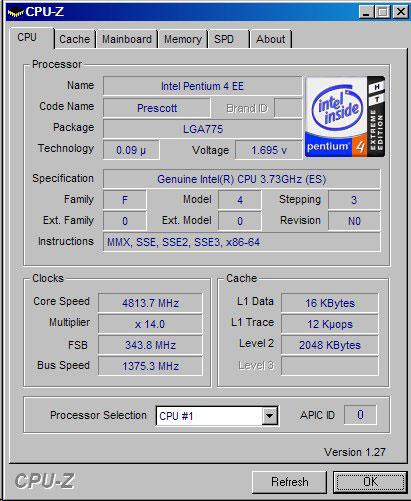Click the APIC ID value box
This screenshot has height=501, width=411.
point(360,415)
